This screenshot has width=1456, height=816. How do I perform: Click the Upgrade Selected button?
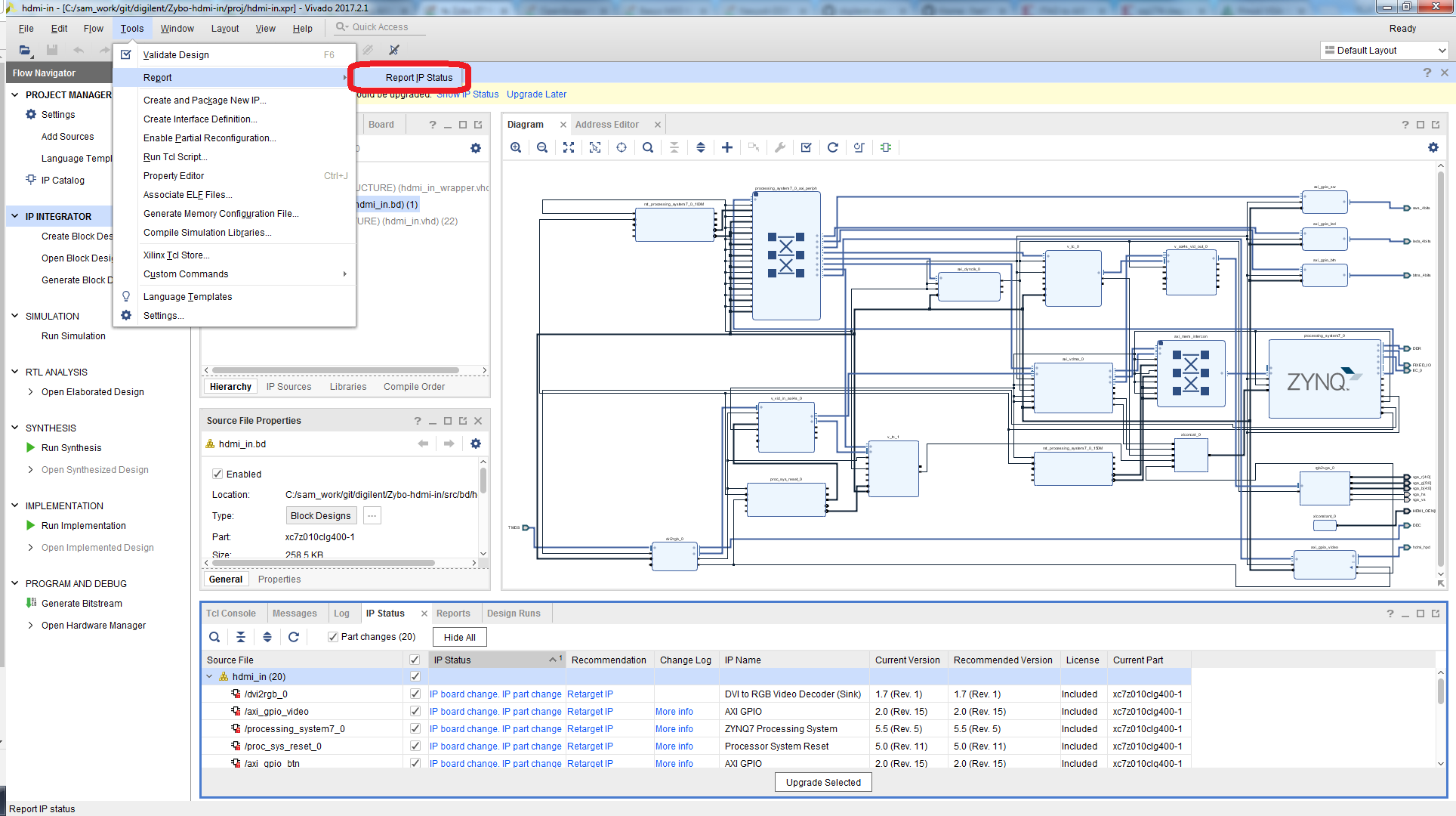[823, 782]
